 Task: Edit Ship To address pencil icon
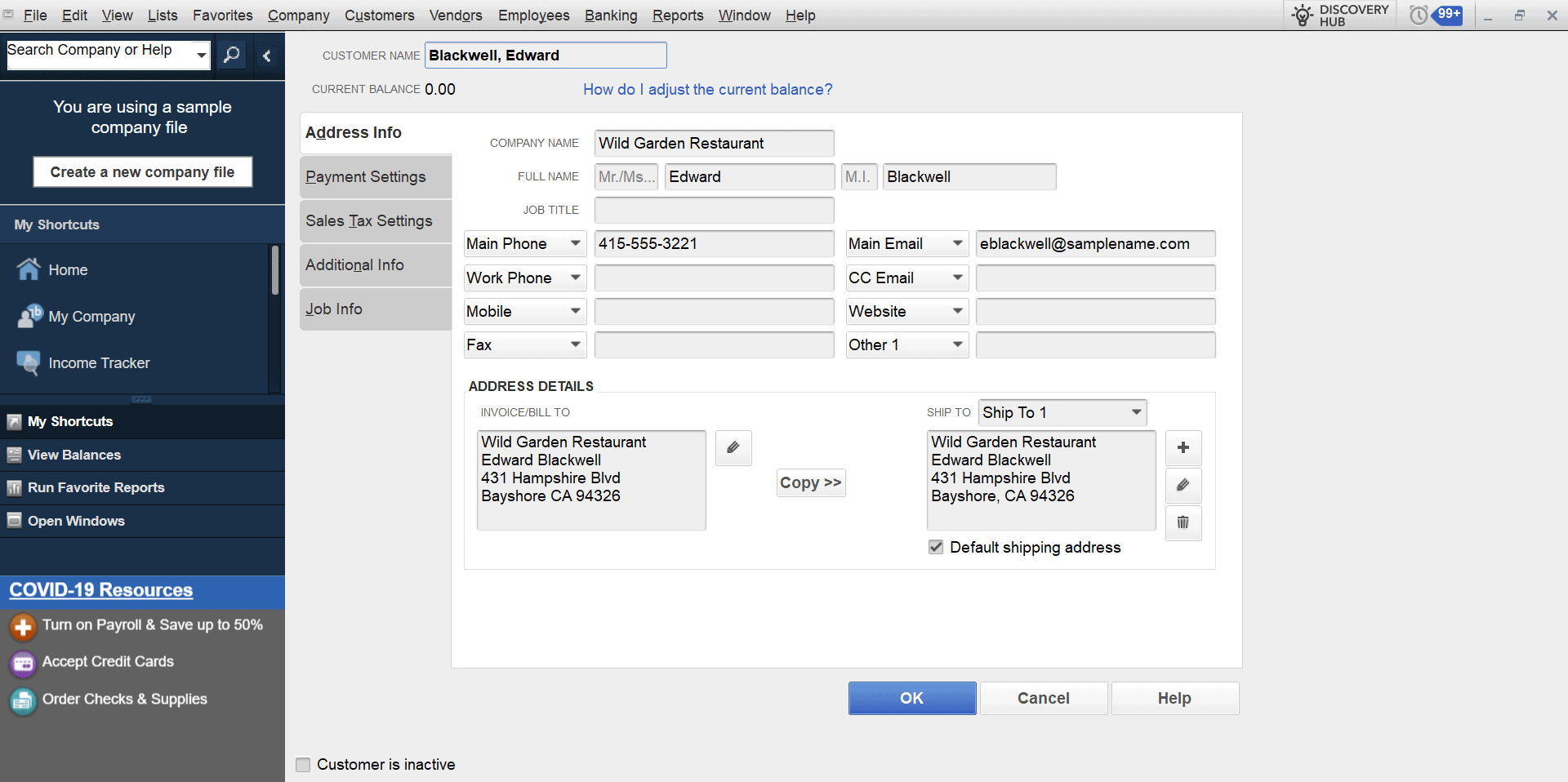[x=1183, y=485]
